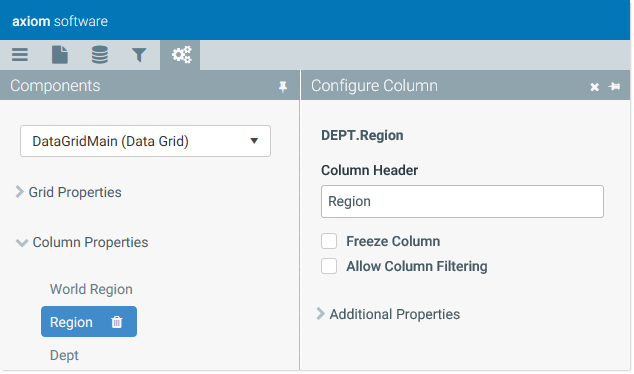The width and height of the screenshot is (634, 374).
Task: Enable Allow Column Filtering checkbox
Action: [x=329, y=266]
